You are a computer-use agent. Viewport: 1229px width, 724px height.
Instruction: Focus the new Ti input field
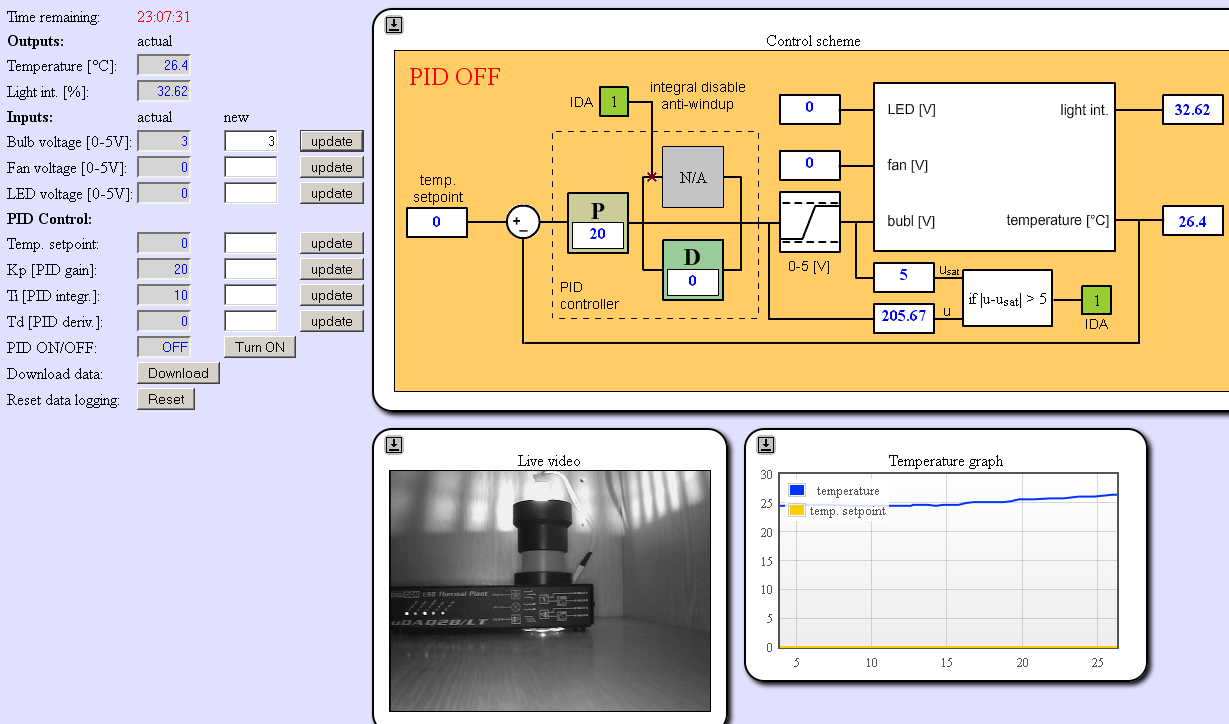(250, 295)
